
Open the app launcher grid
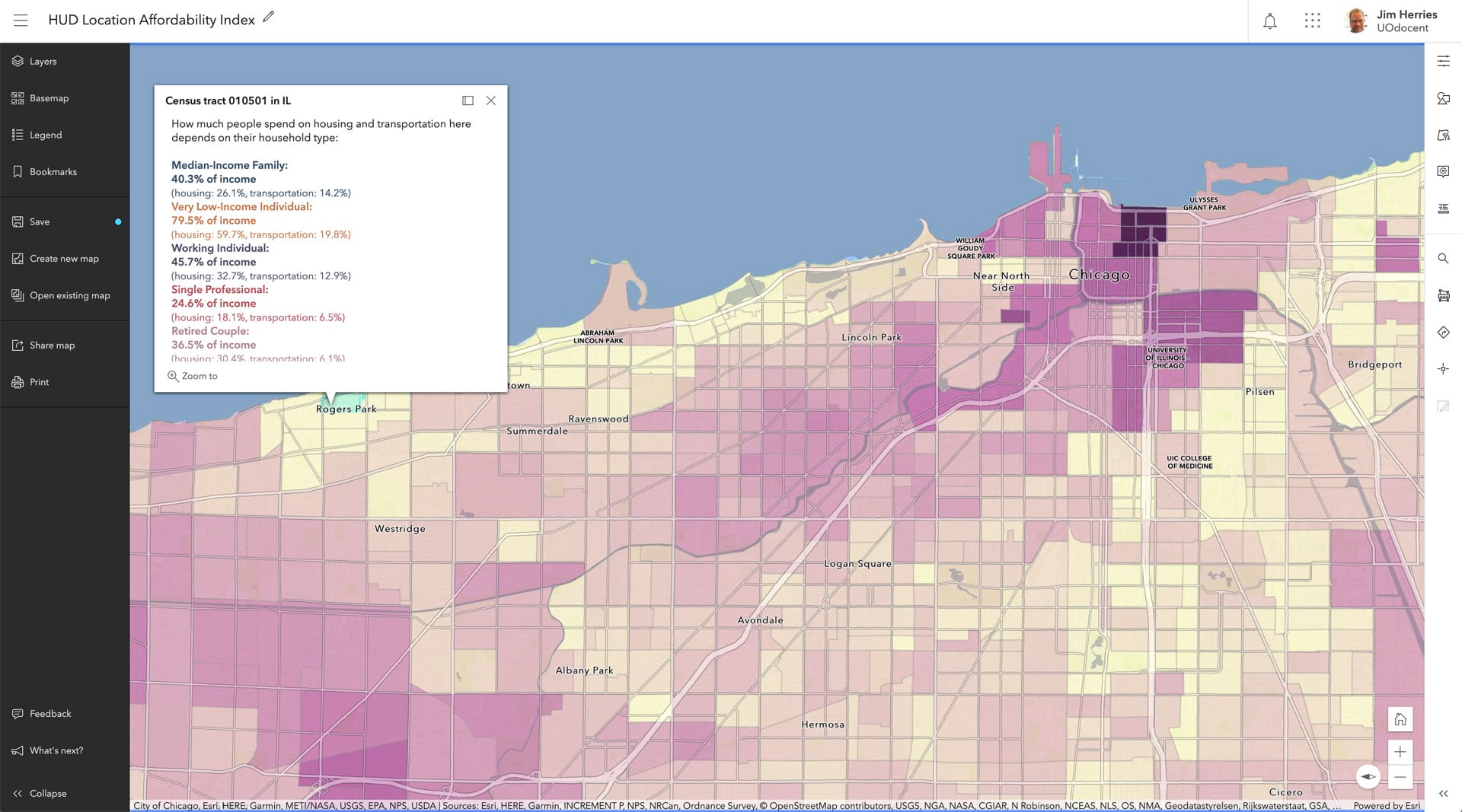point(1312,21)
